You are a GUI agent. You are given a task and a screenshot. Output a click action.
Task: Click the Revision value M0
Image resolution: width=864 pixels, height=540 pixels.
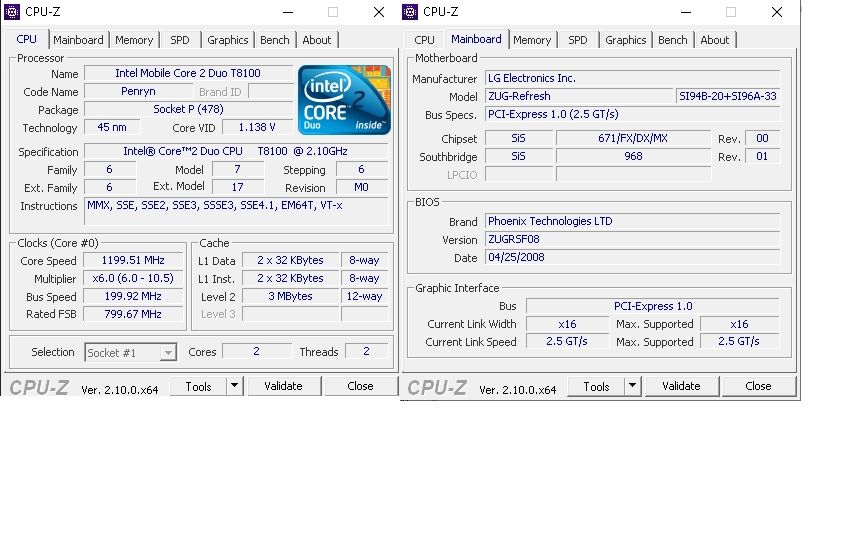(361, 187)
